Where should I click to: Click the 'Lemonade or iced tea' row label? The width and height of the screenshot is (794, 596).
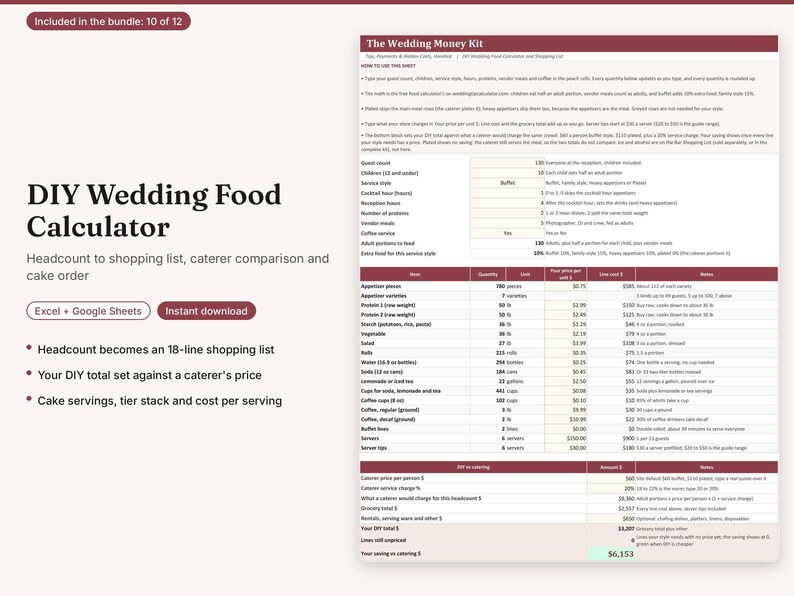[387, 381]
